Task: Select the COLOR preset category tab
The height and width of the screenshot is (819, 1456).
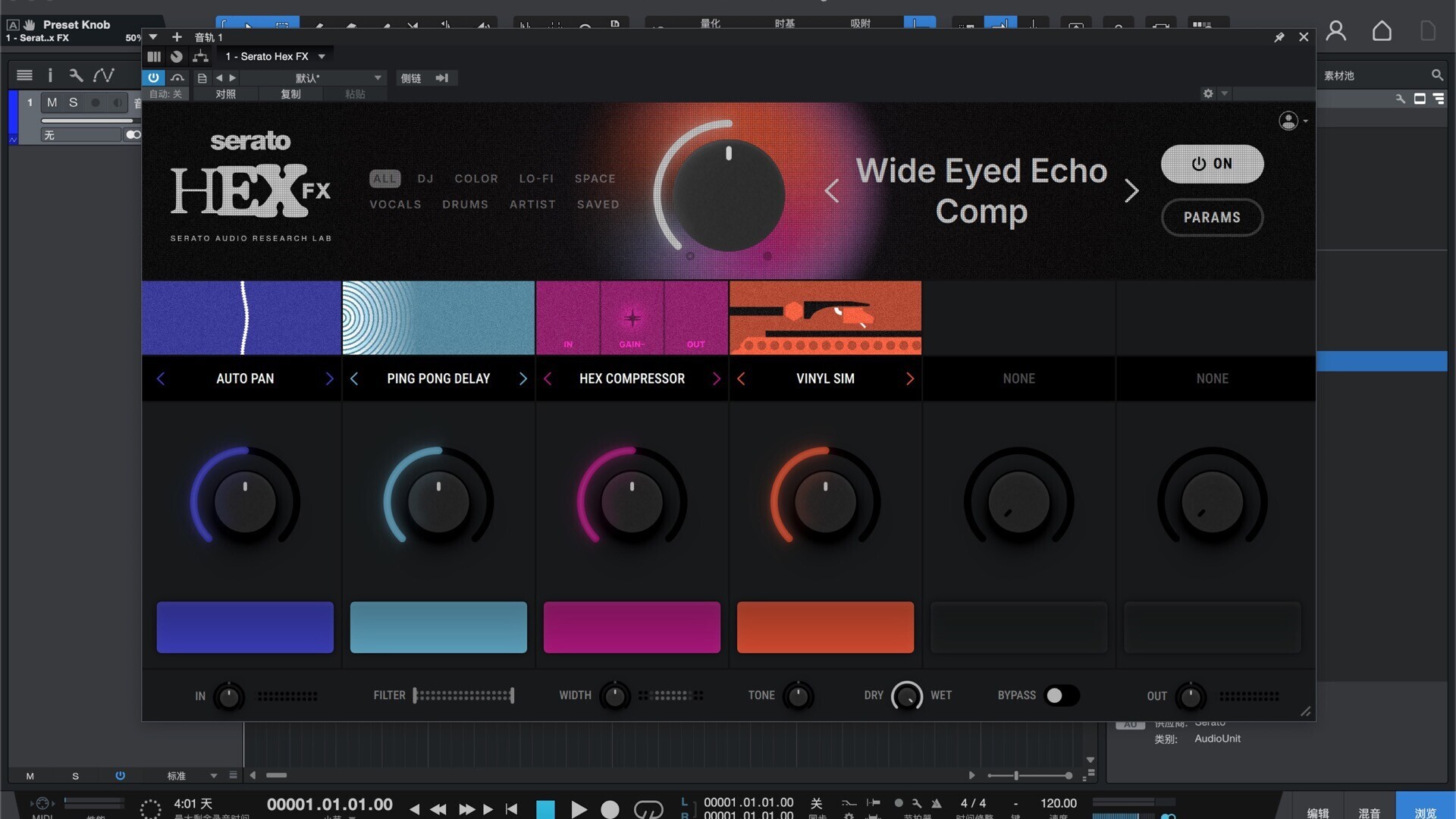Action: click(x=476, y=178)
